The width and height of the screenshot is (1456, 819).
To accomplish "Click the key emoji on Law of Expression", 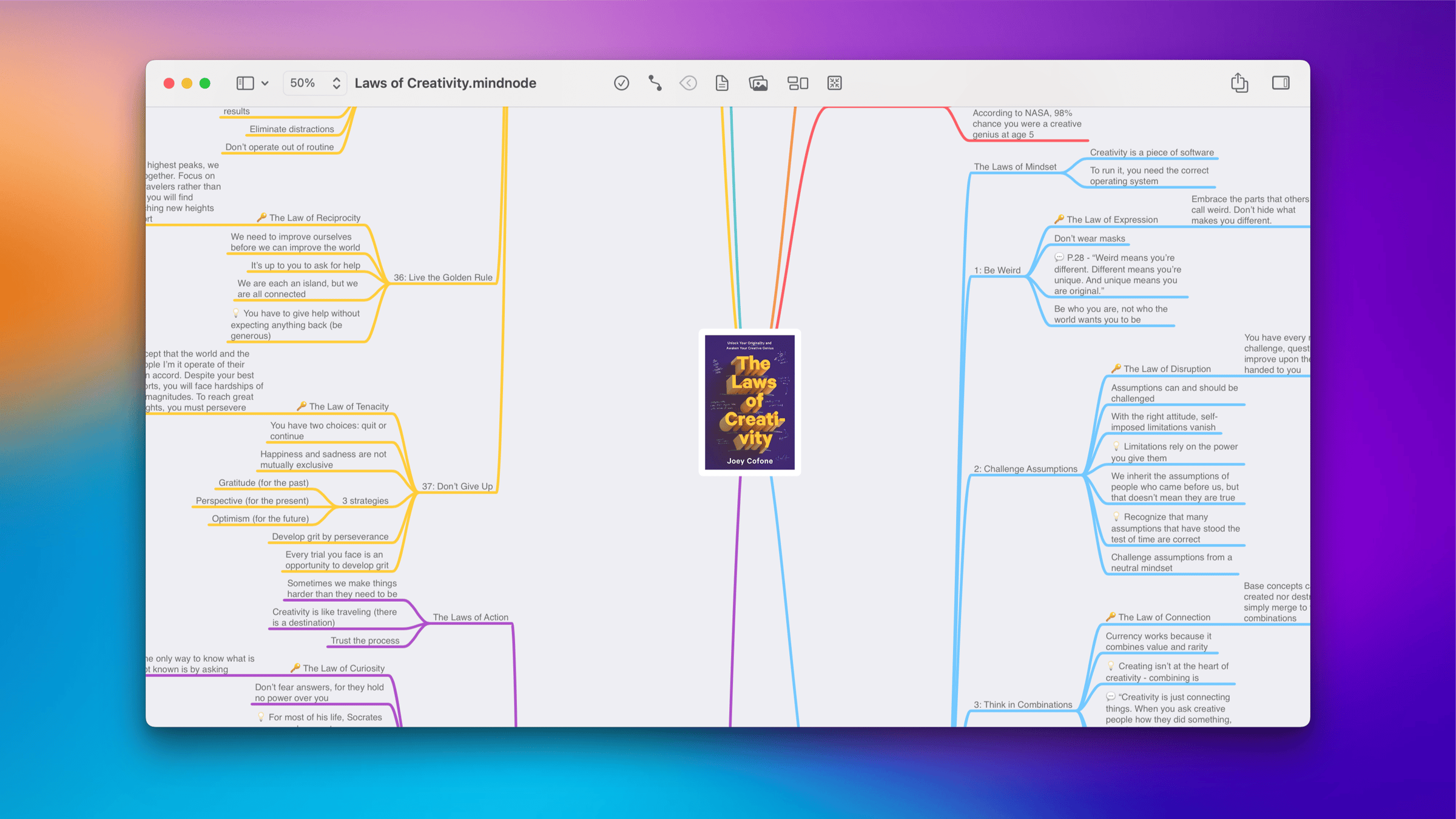I will [1059, 219].
